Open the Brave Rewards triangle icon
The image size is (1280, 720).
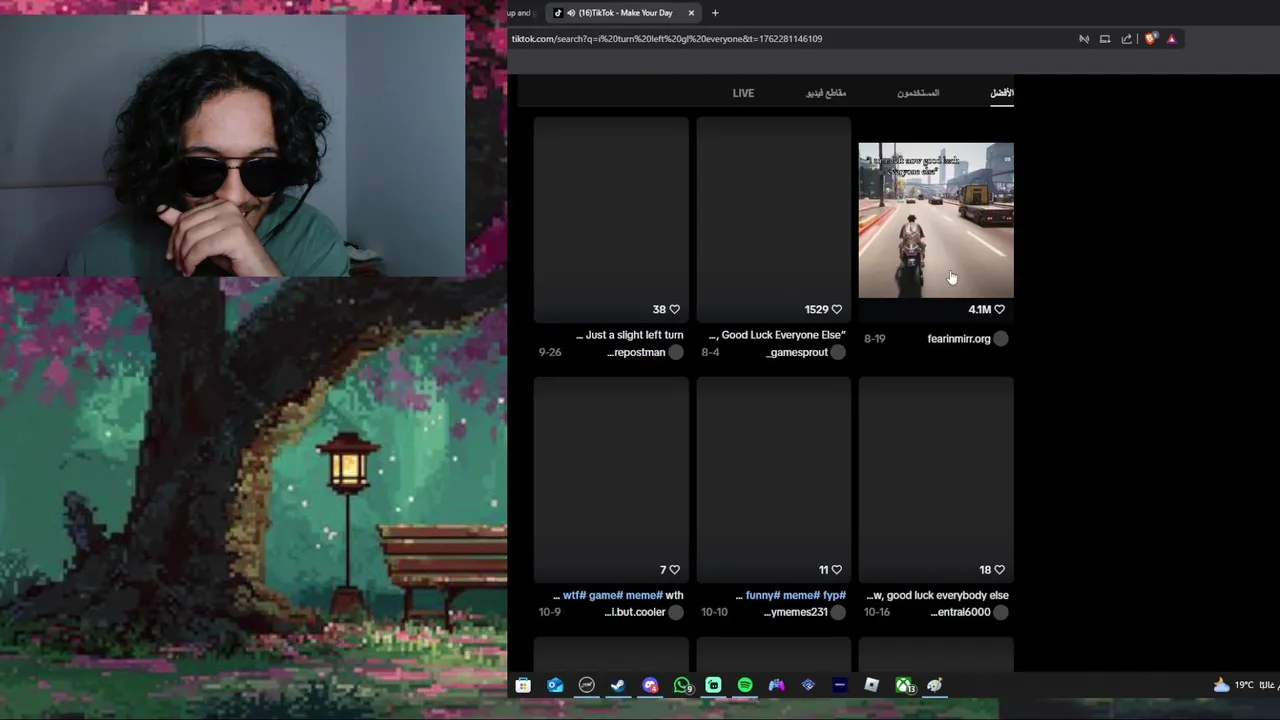(1171, 39)
